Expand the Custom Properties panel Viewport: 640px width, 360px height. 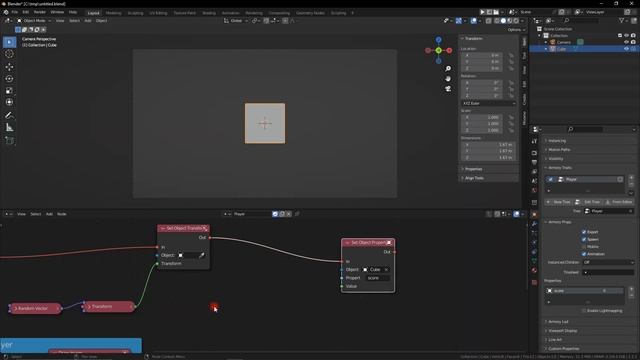pyautogui.click(x=563, y=349)
